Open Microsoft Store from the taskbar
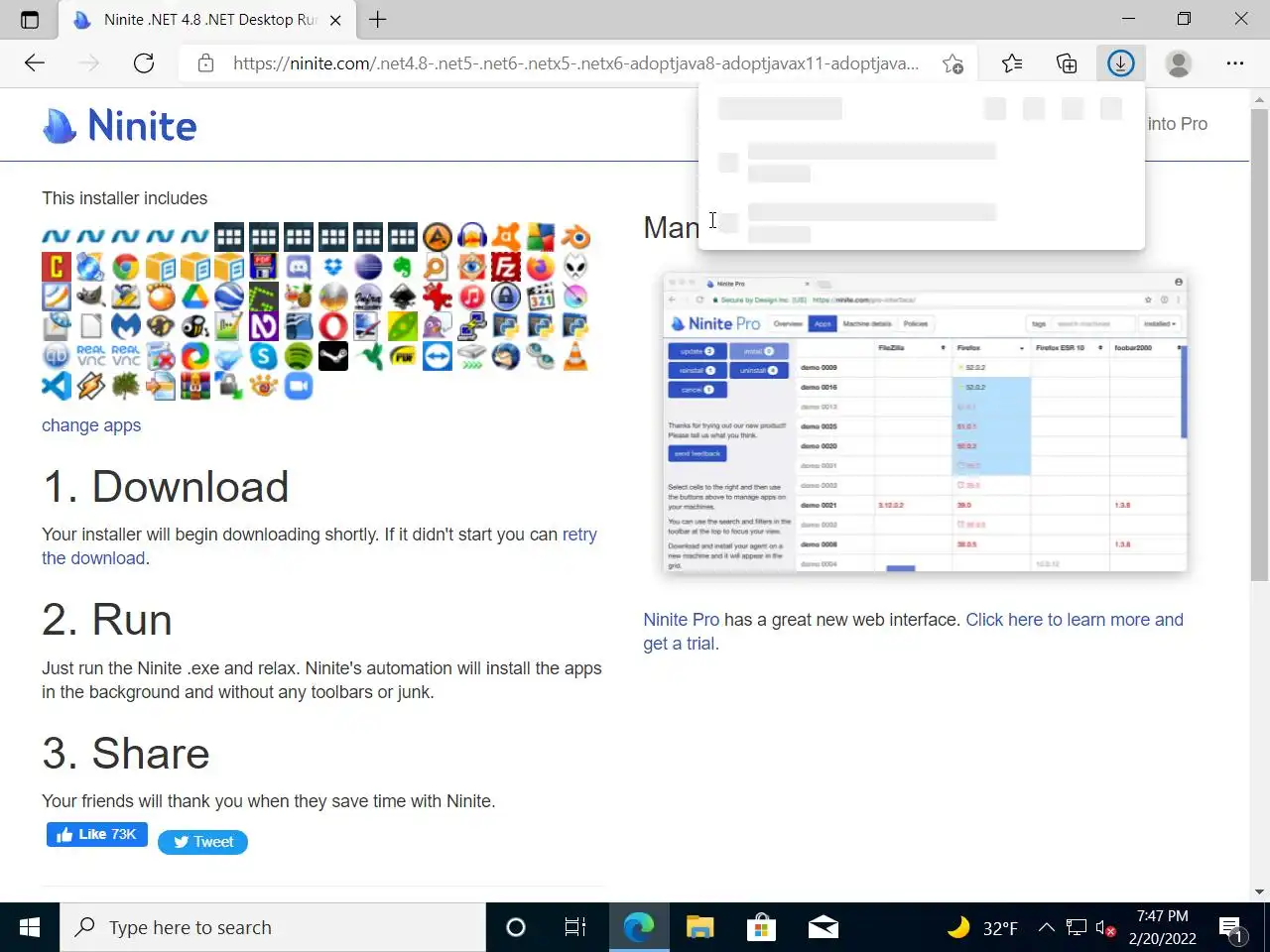The width and height of the screenshot is (1270, 952). click(x=761, y=927)
